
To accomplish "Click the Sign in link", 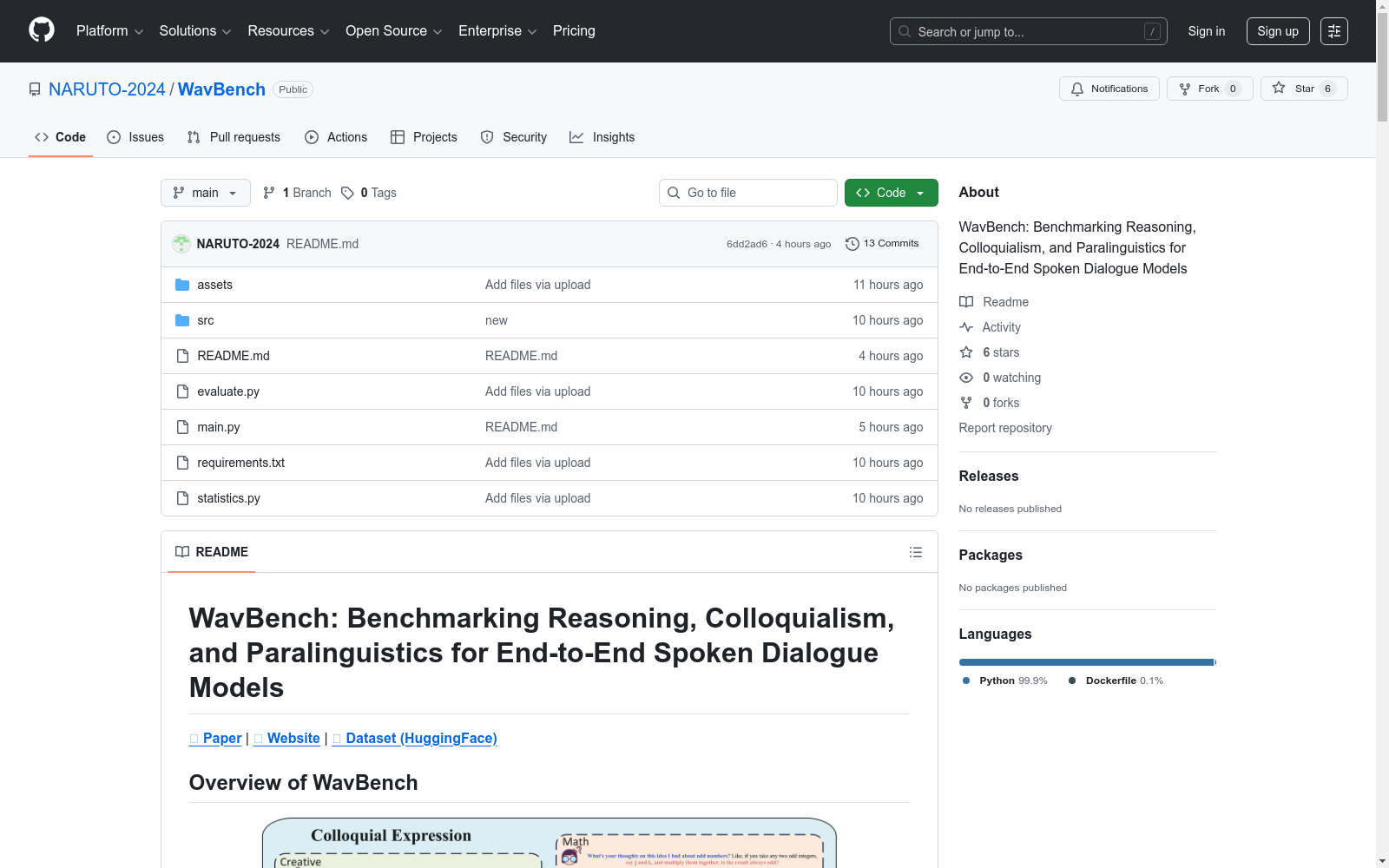I will (x=1207, y=31).
